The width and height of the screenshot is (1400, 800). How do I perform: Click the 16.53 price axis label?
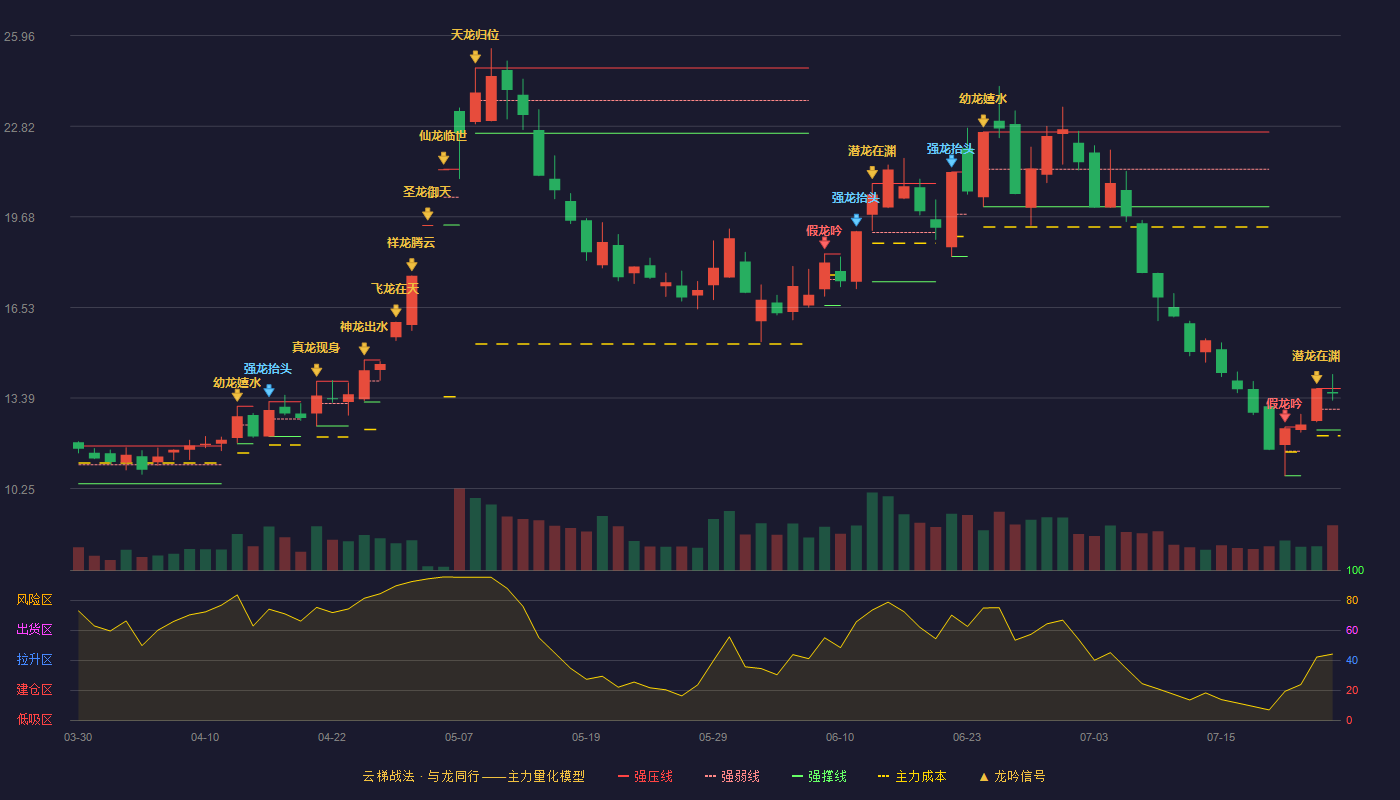[x=19, y=309]
